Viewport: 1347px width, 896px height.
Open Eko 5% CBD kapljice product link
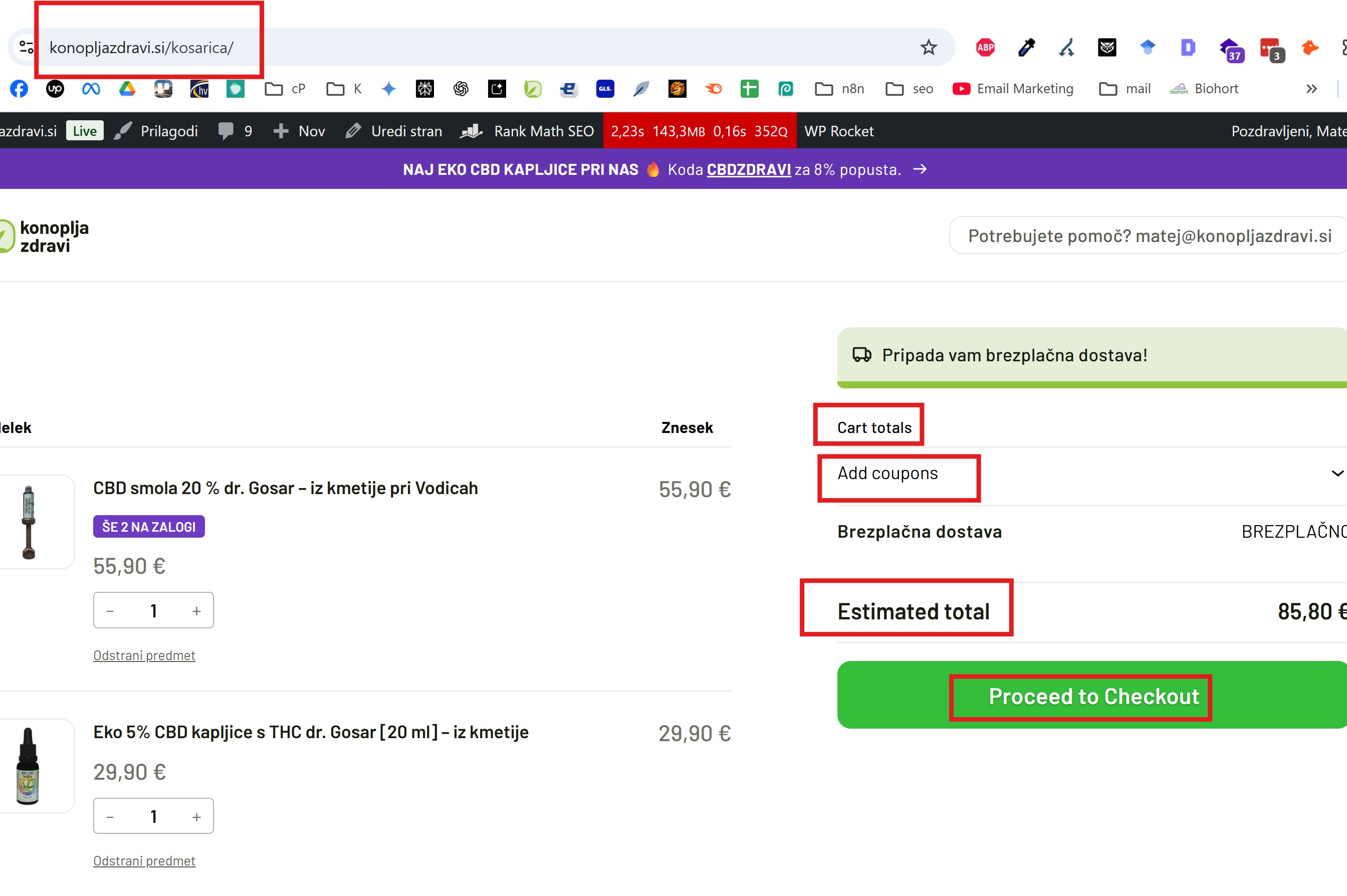click(x=311, y=733)
